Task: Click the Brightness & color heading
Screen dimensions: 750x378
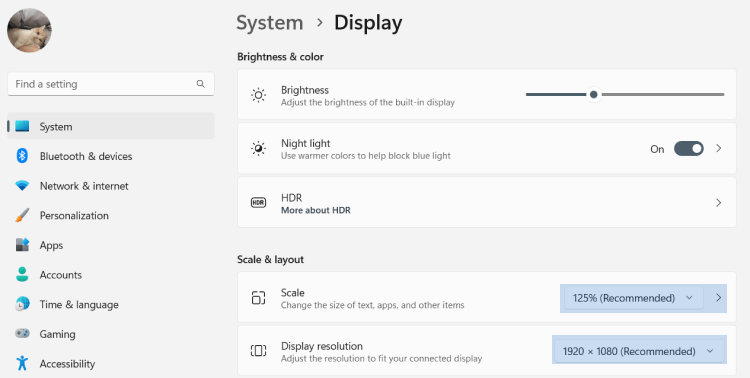Action: coord(280,57)
